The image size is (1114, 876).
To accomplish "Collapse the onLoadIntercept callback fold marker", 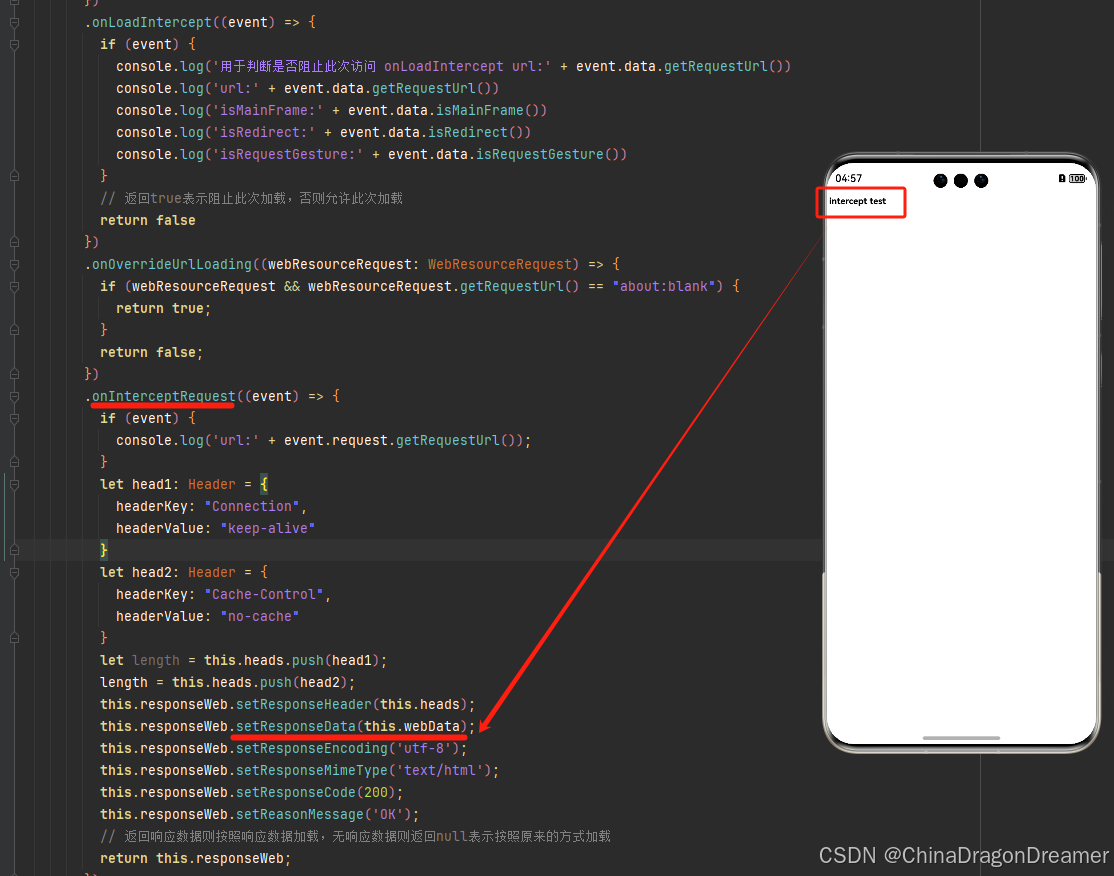I will tap(14, 22).
